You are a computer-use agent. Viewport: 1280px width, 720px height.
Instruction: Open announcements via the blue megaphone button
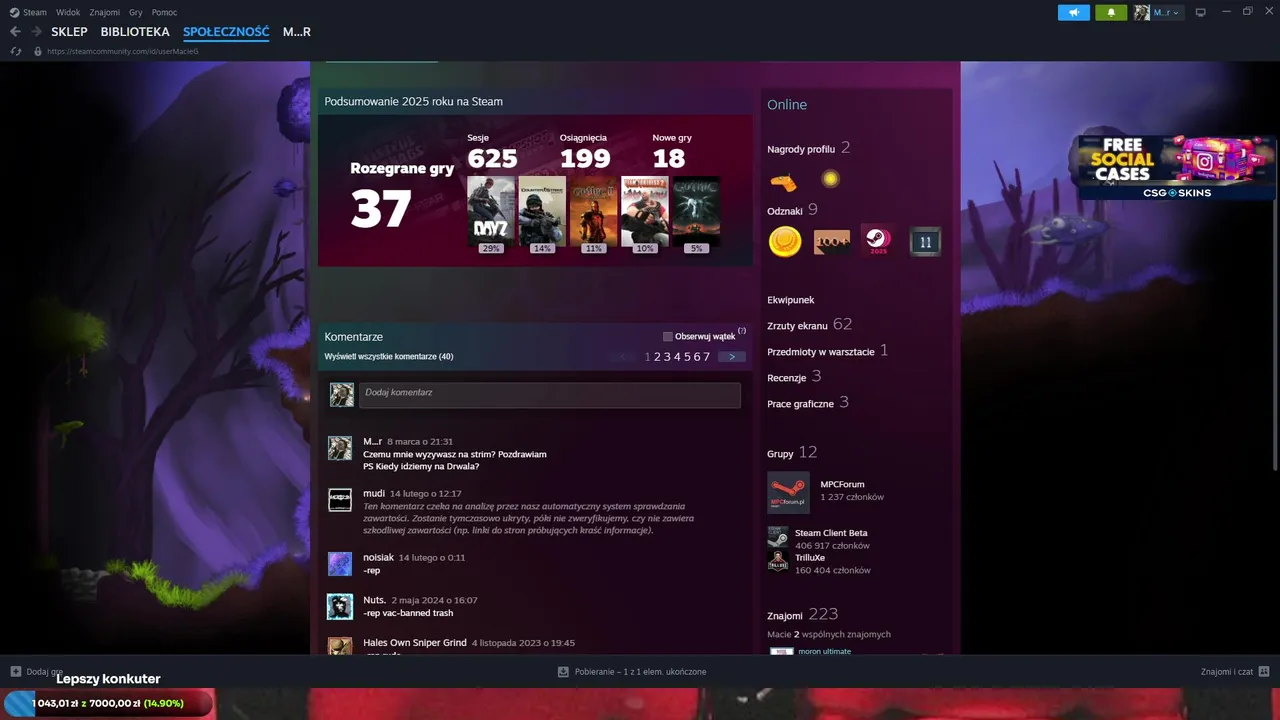tap(1074, 12)
